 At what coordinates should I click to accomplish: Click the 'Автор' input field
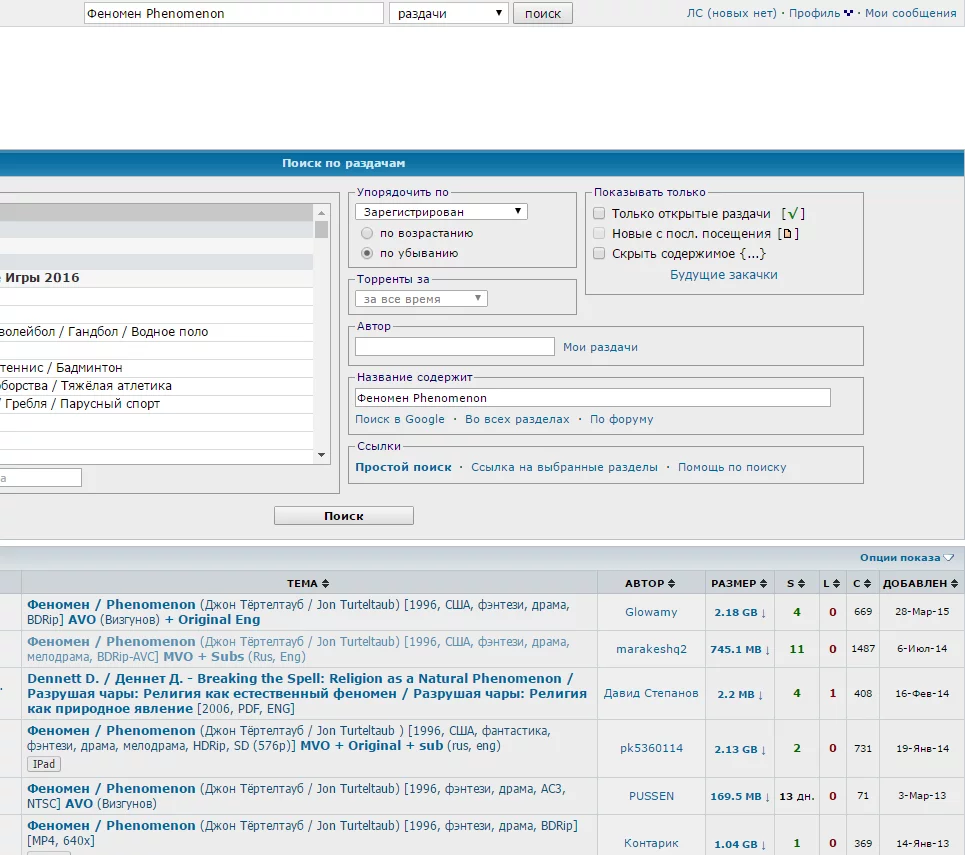[x=455, y=347]
